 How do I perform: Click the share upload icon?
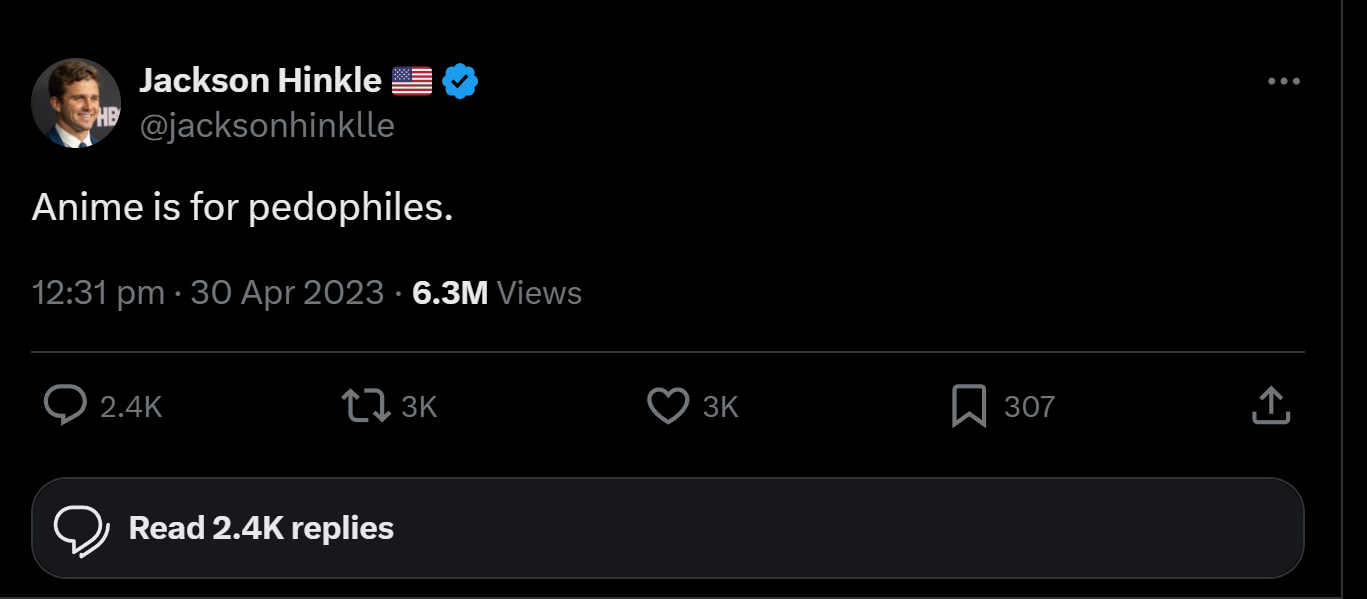pos(1271,406)
